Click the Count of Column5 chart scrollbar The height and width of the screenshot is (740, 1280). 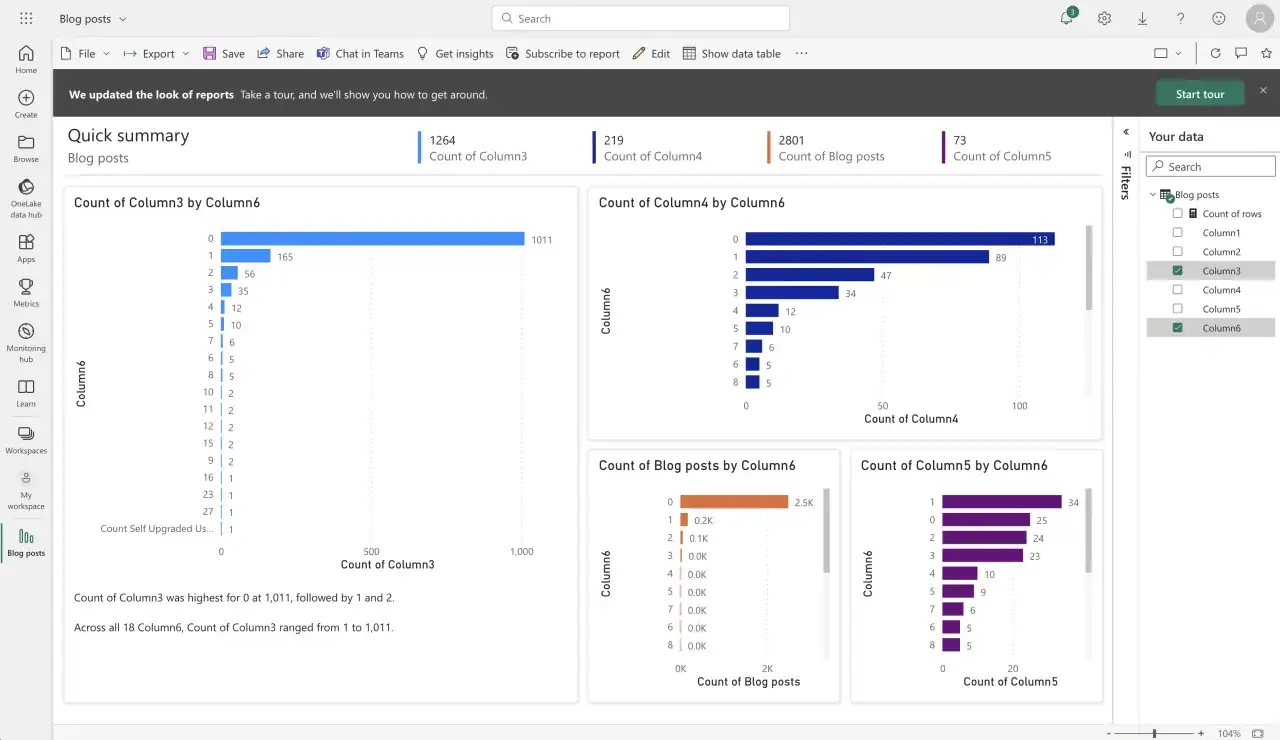(1089, 531)
